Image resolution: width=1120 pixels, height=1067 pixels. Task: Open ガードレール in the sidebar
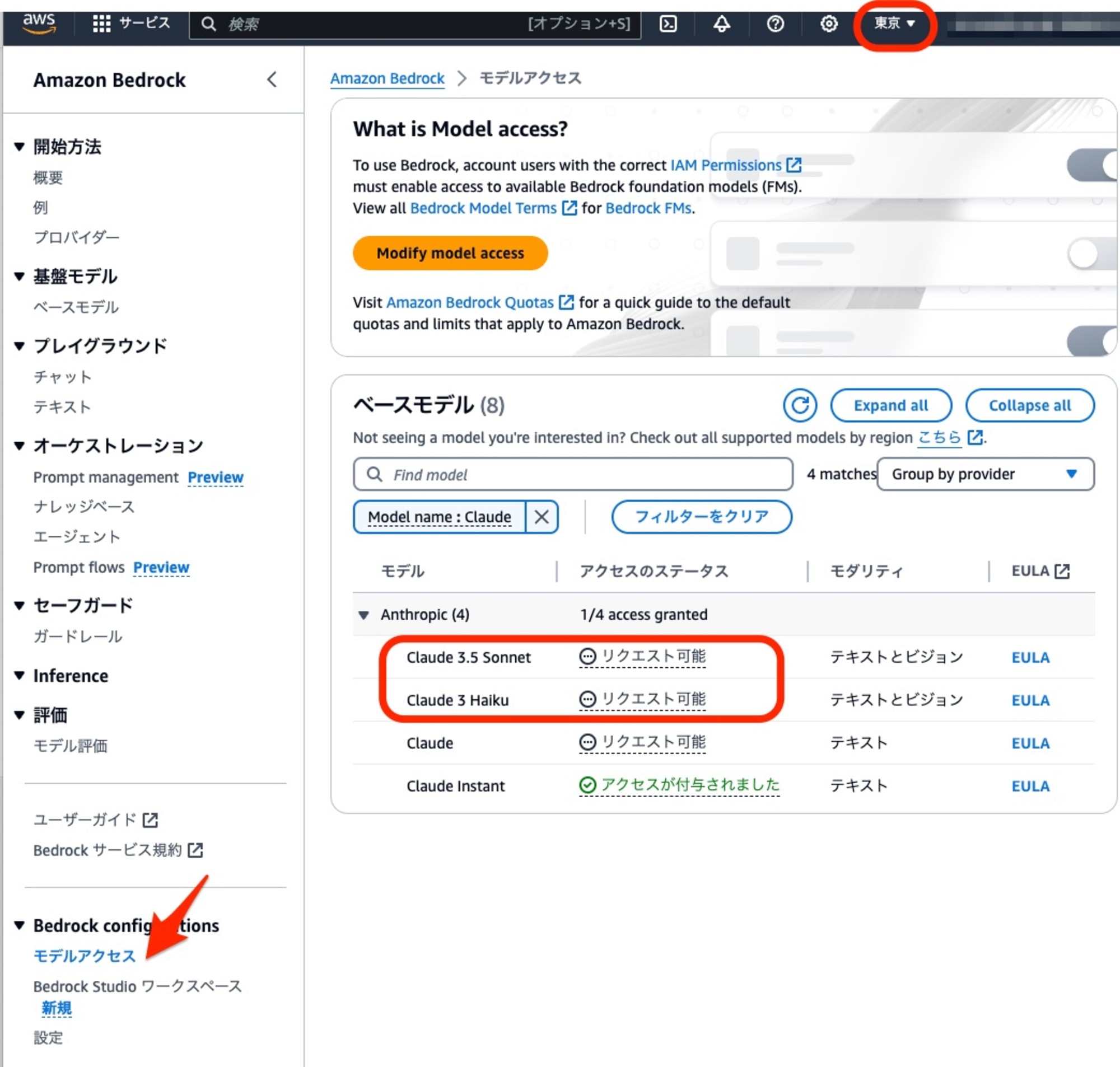77,636
